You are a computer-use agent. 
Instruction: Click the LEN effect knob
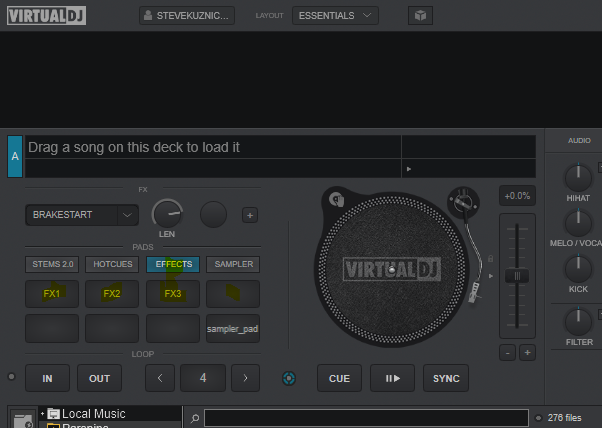pyautogui.click(x=167, y=214)
